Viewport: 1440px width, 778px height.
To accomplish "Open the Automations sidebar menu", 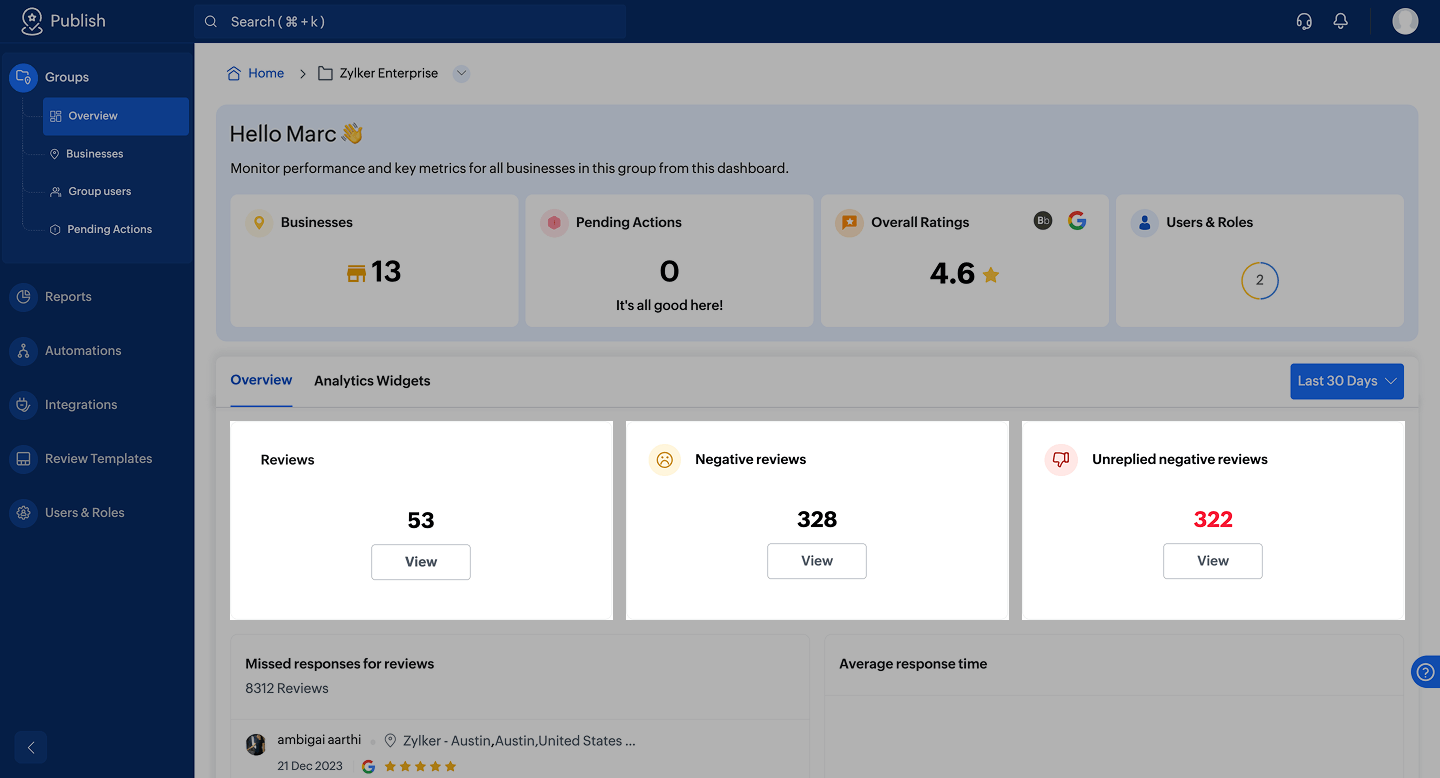I will (x=83, y=351).
